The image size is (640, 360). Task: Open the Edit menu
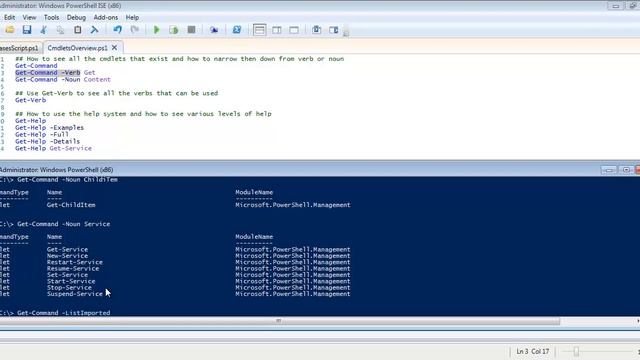[9, 18]
